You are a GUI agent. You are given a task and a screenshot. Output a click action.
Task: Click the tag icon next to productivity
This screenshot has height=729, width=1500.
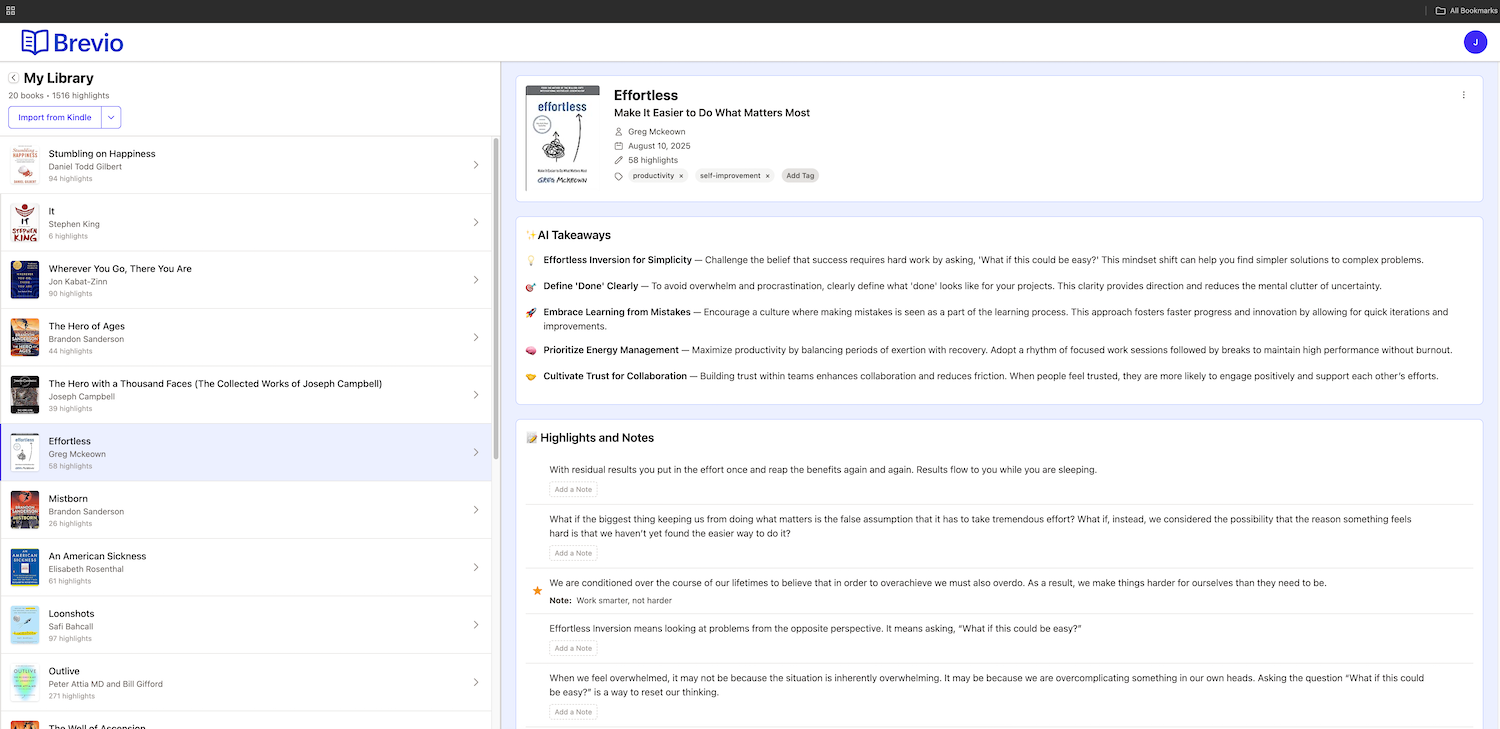coord(619,176)
